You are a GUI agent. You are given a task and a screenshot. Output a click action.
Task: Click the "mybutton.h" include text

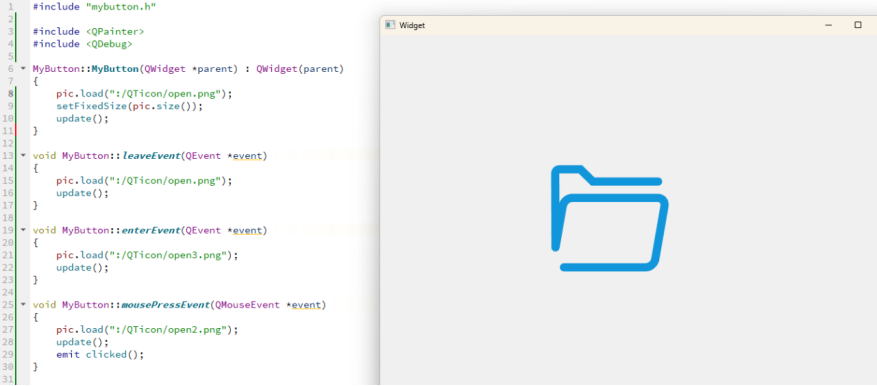[x=122, y=7]
